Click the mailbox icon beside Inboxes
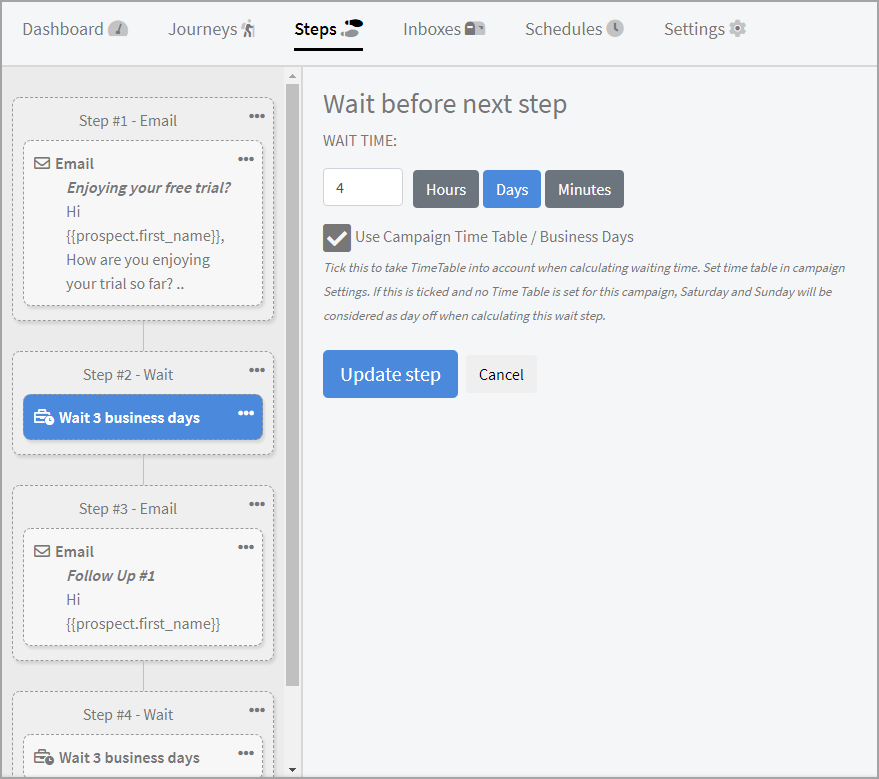 475,28
